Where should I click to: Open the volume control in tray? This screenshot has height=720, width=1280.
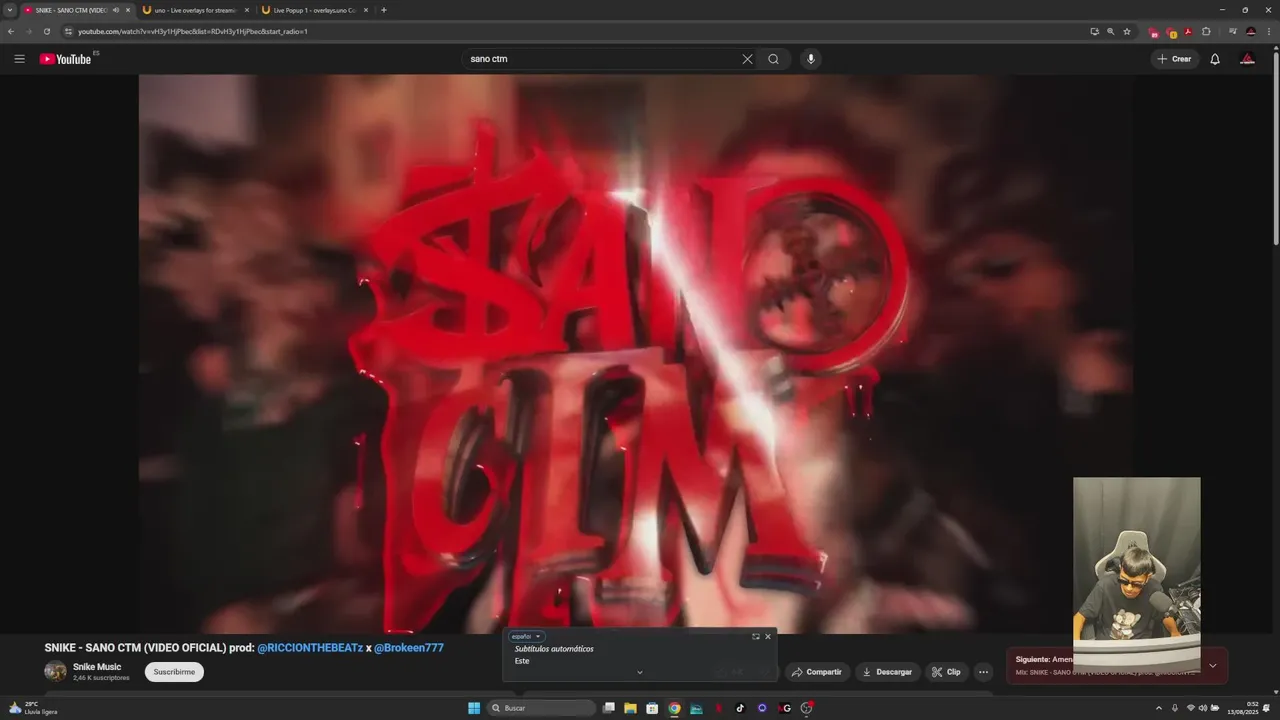coord(1203,708)
